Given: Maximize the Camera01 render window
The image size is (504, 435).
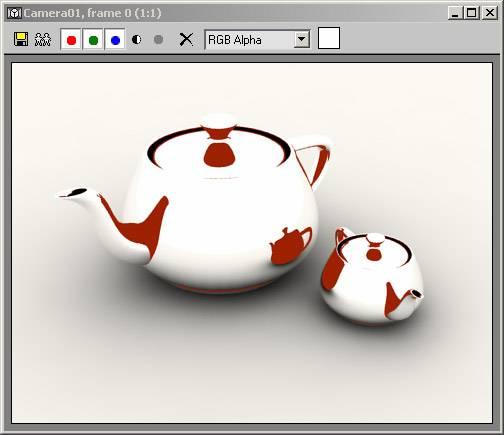Looking at the screenshot, I should tap(472, 13).
